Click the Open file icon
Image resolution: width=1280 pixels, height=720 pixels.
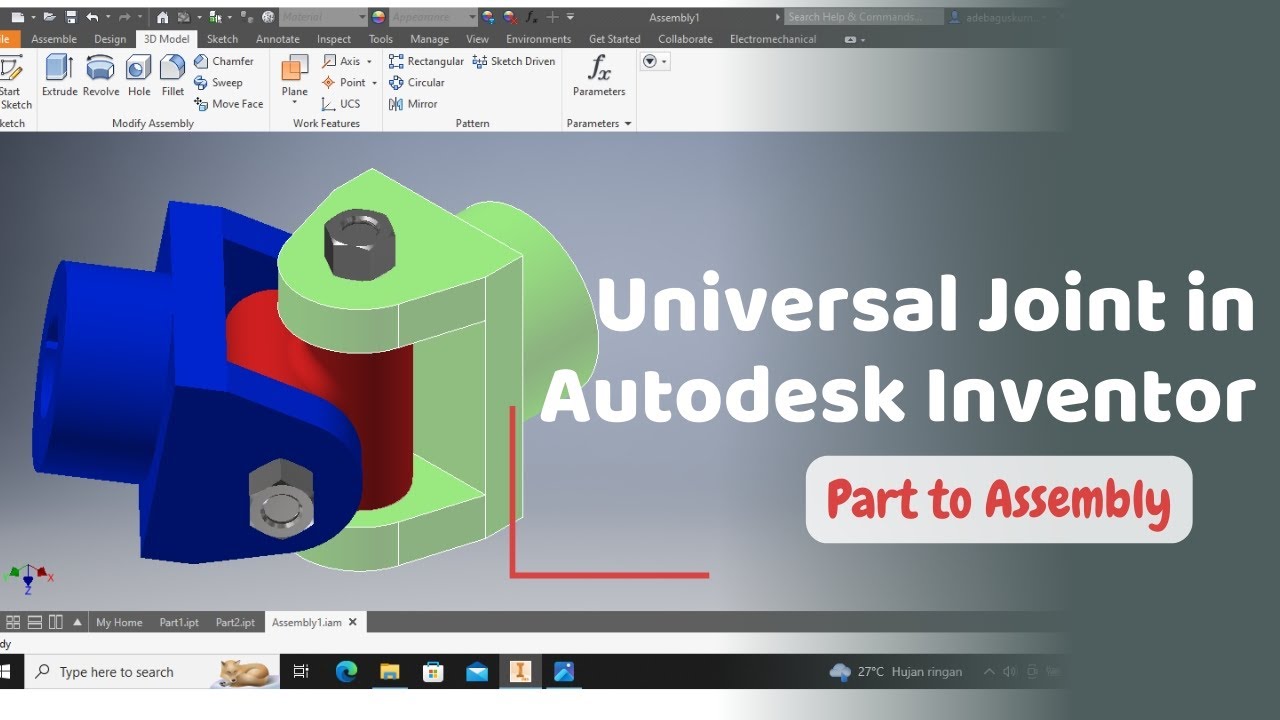pos(49,17)
